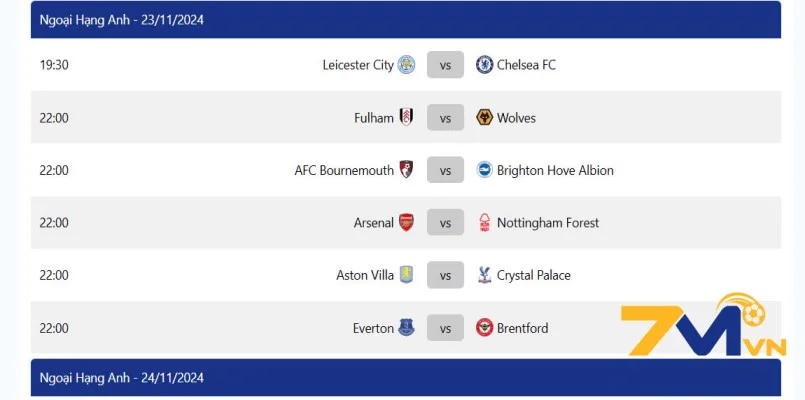The width and height of the screenshot is (805, 400).
Task: Select the Ngoại Hạng Anh 23/11/2024 header
Action: tap(121, 19)
